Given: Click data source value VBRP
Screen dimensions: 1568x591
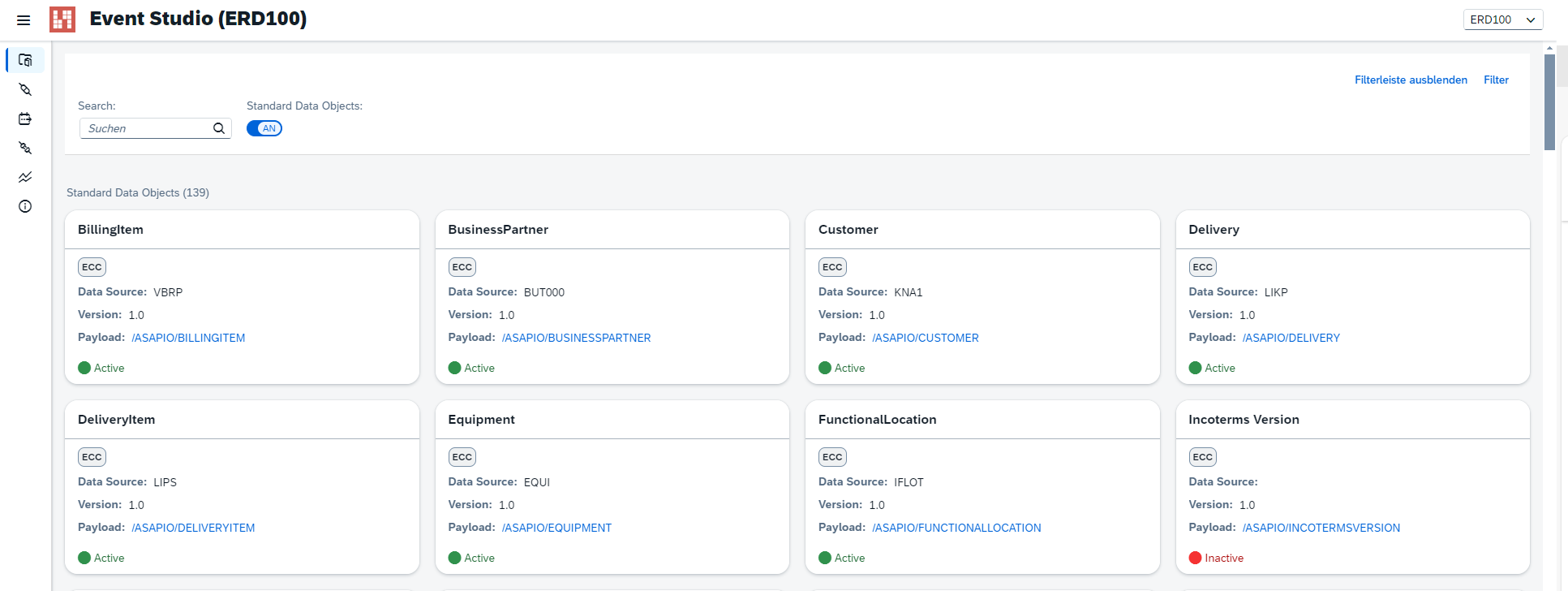Looking at the screenshot, I should [x=168, y=292].
